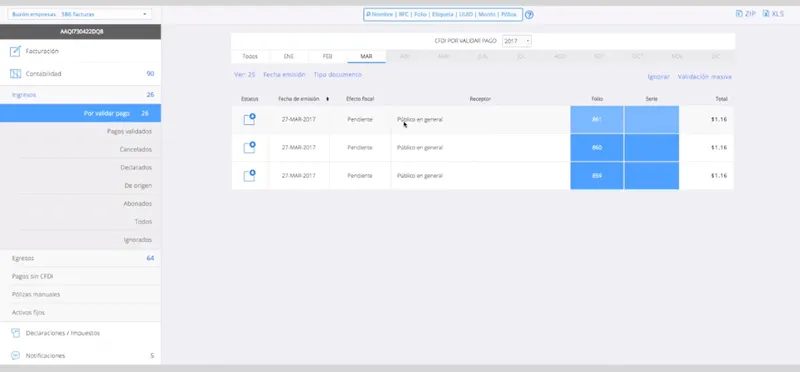Click the Validación masiva link
The width and height of the screenshot is (800, 372).
coord(705,77)
